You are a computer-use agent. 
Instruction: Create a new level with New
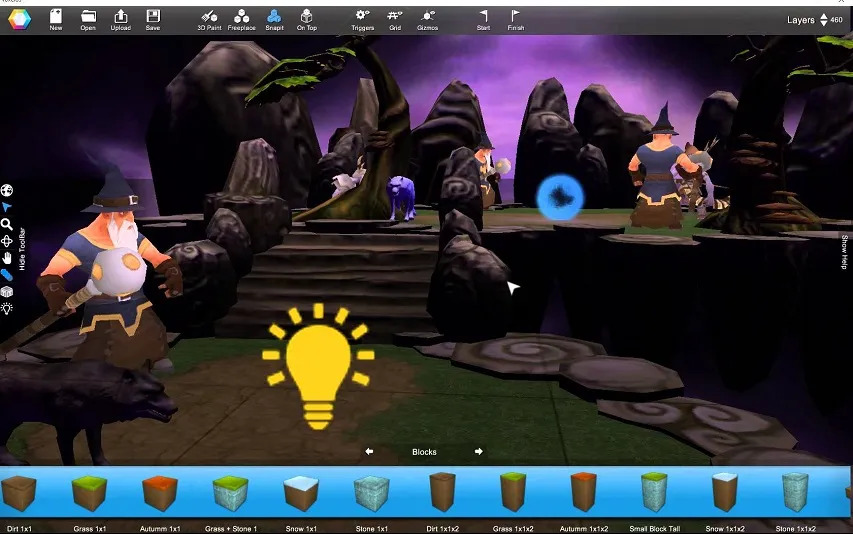[55, 20]
